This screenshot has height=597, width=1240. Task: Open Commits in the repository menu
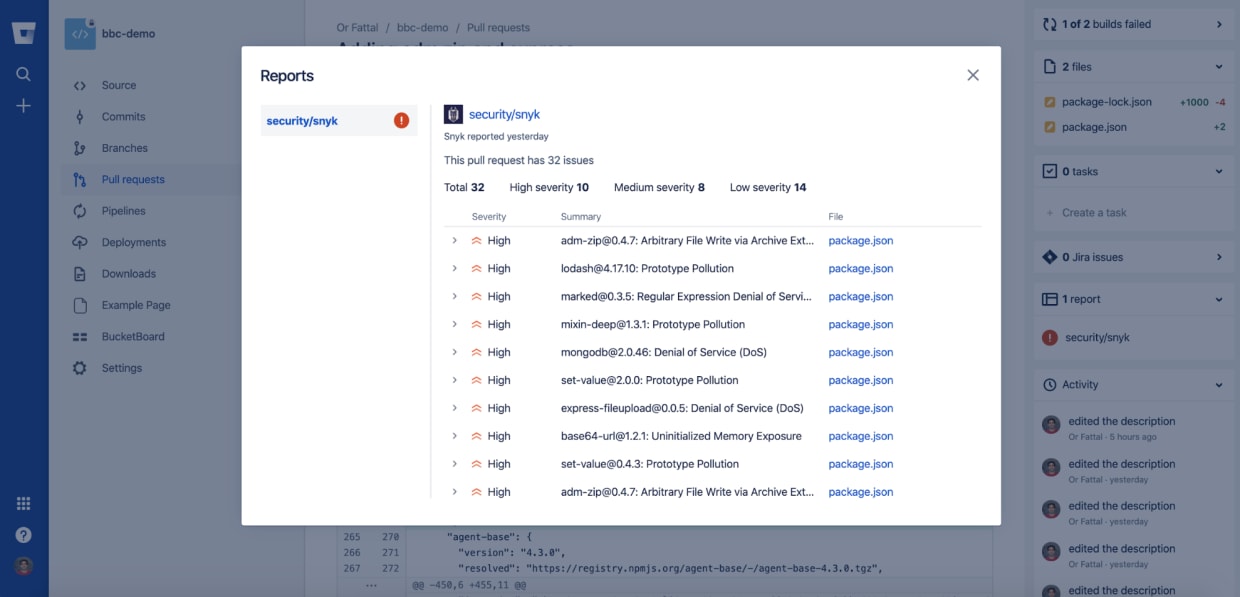pyautogui.click(x=124, y=117)
